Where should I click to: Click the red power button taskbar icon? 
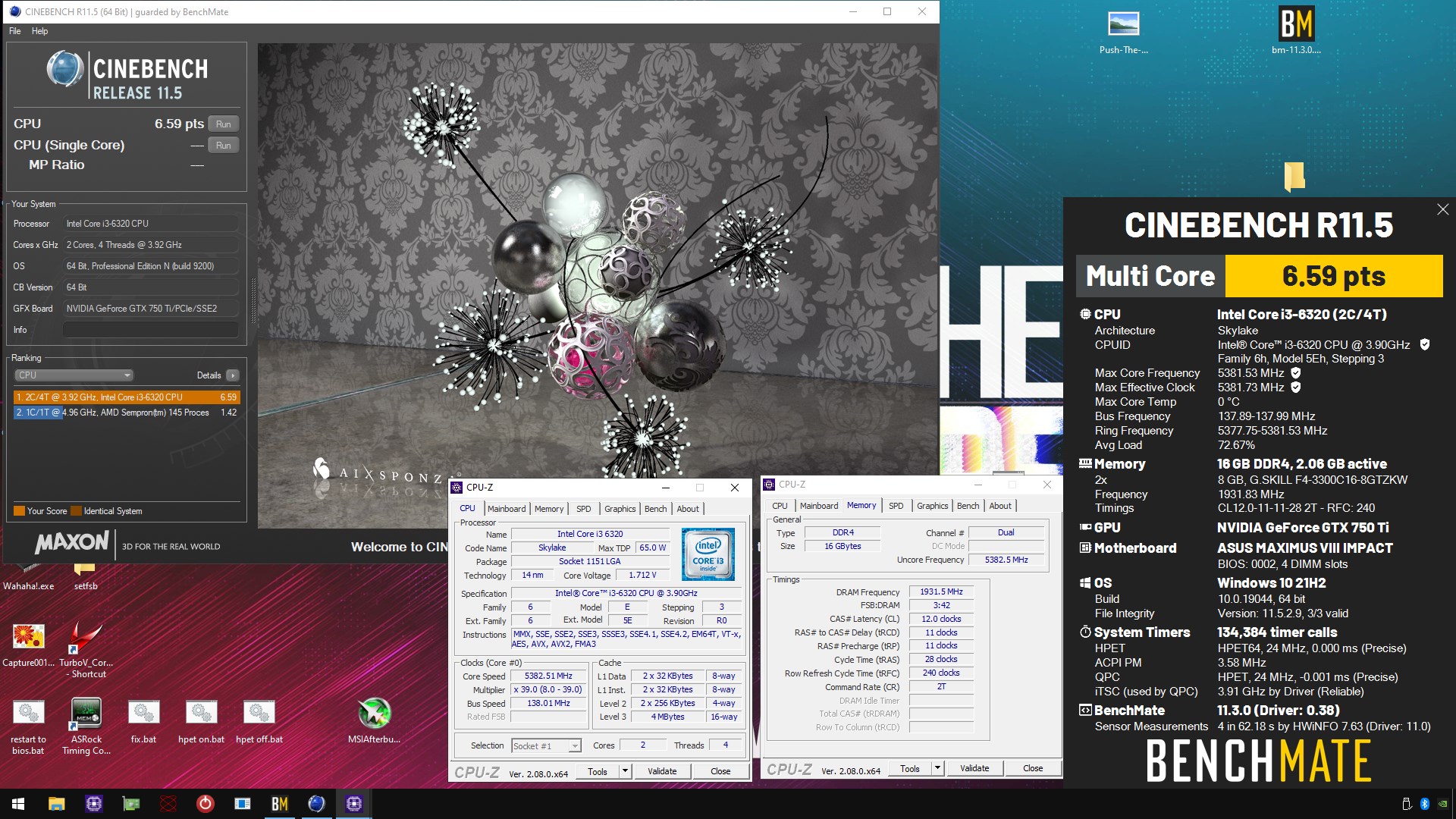tap(205, 804)
